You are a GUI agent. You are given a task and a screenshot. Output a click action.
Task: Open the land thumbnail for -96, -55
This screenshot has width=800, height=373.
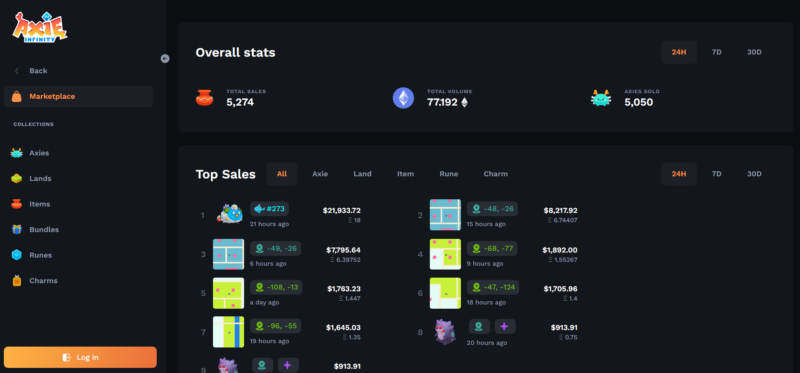point(228,332)
